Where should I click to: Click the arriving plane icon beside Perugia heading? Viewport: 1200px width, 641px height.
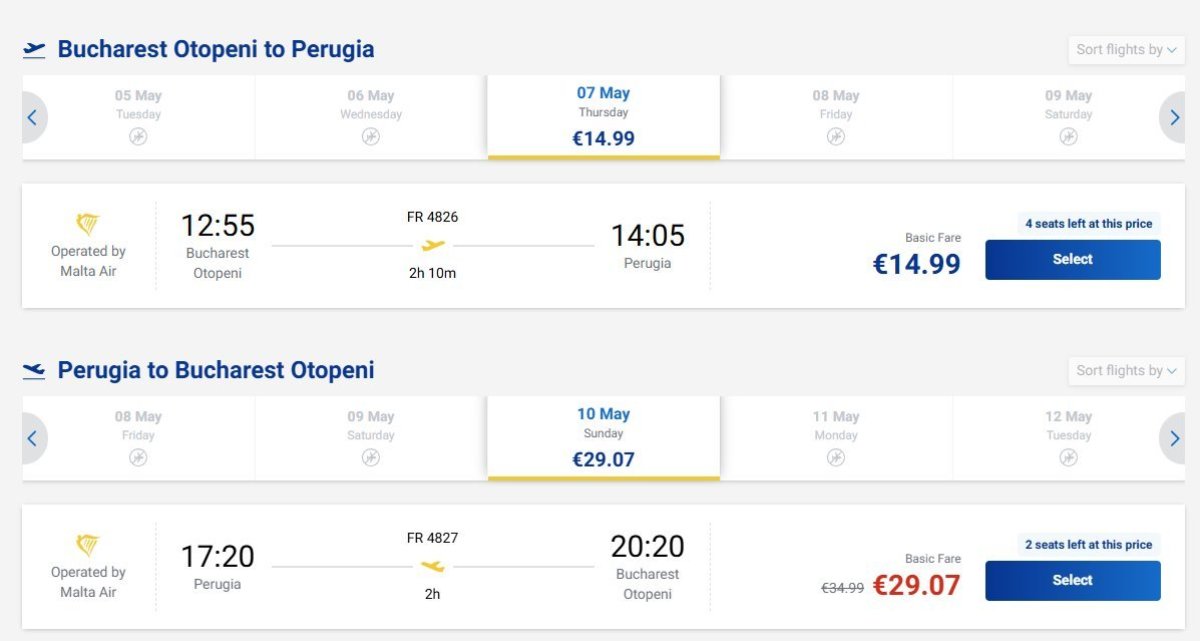(x=34, y=371)
